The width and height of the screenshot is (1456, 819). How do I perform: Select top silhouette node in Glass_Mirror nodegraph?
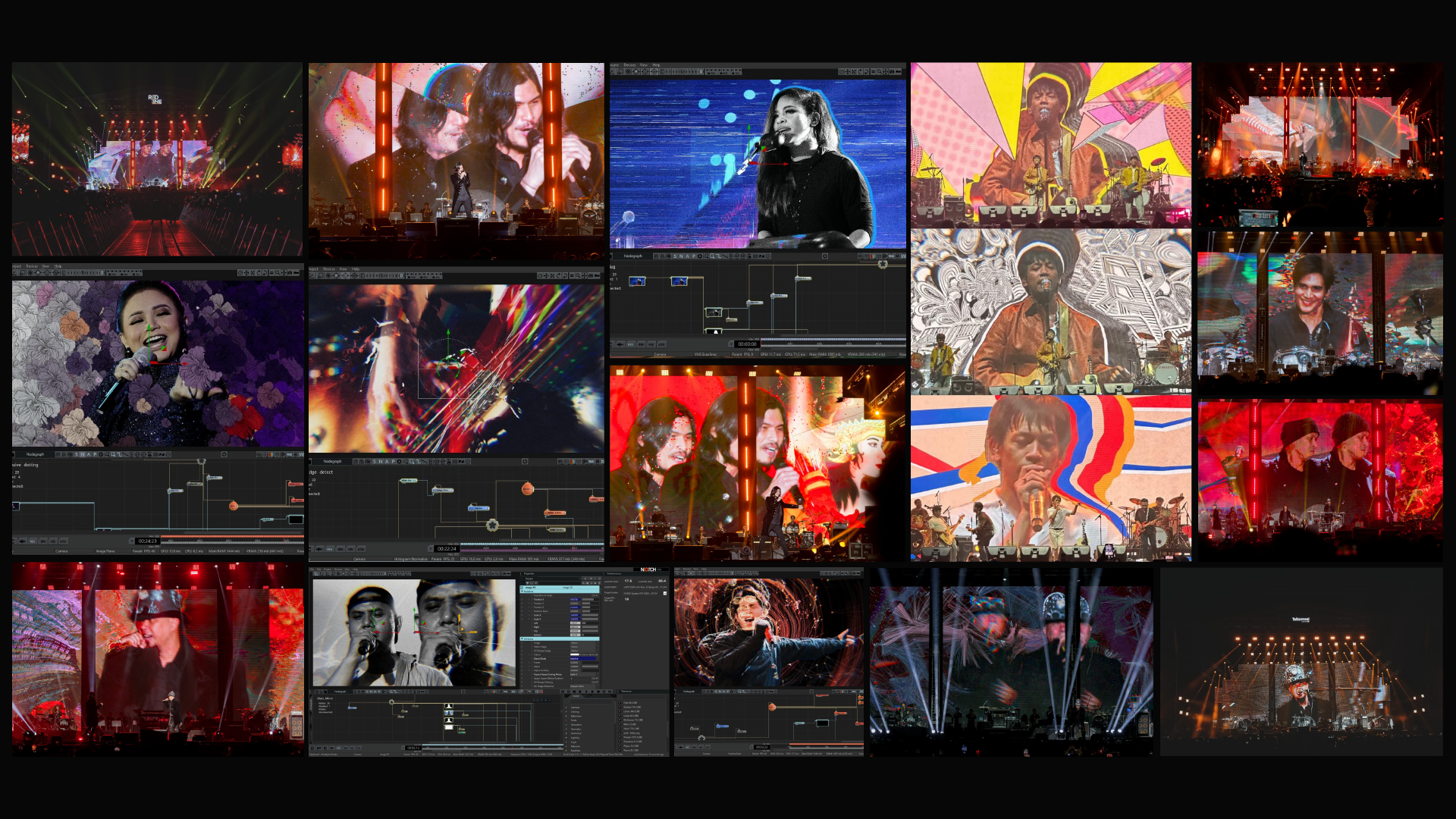[x=449, y=706]
